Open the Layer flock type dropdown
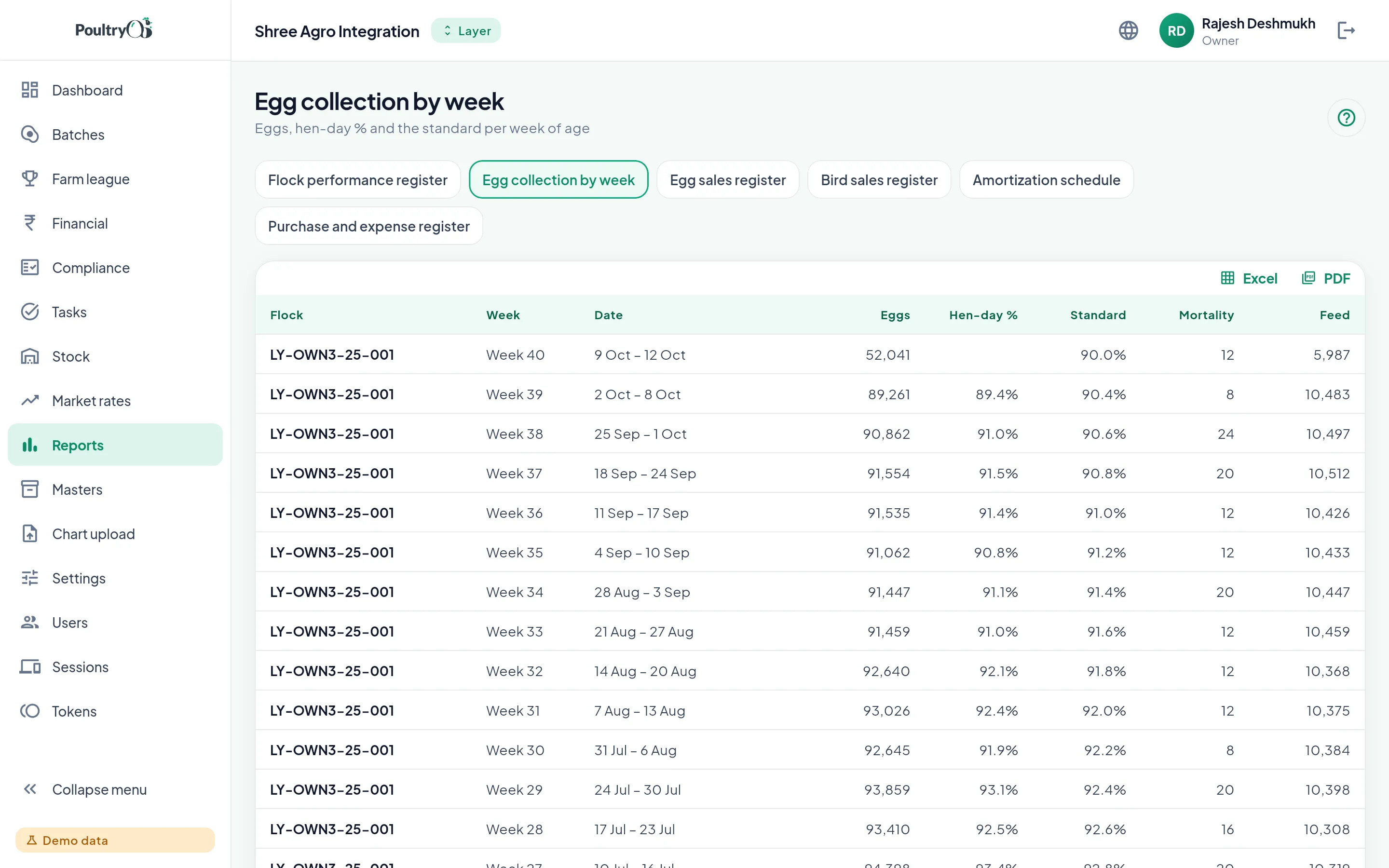The image size is (1389, 868). click(465, 30)
